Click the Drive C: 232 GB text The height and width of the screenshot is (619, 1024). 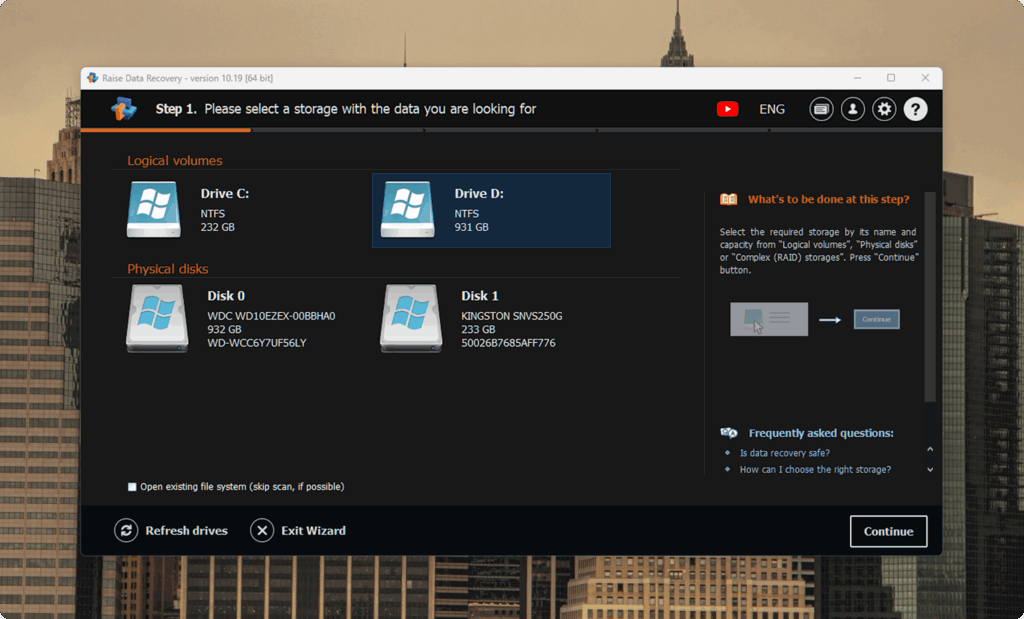[x=217, y=227]
